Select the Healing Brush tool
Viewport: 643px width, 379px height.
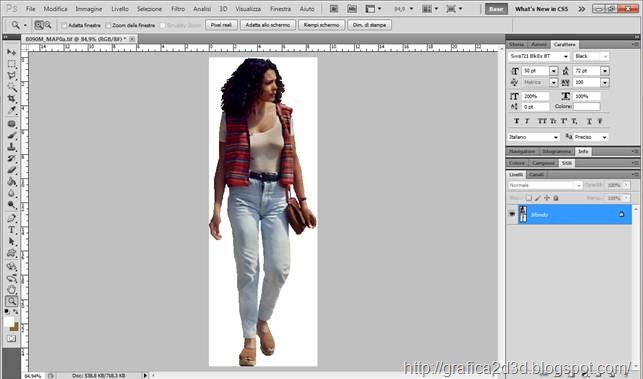click(x=11, y=124)
